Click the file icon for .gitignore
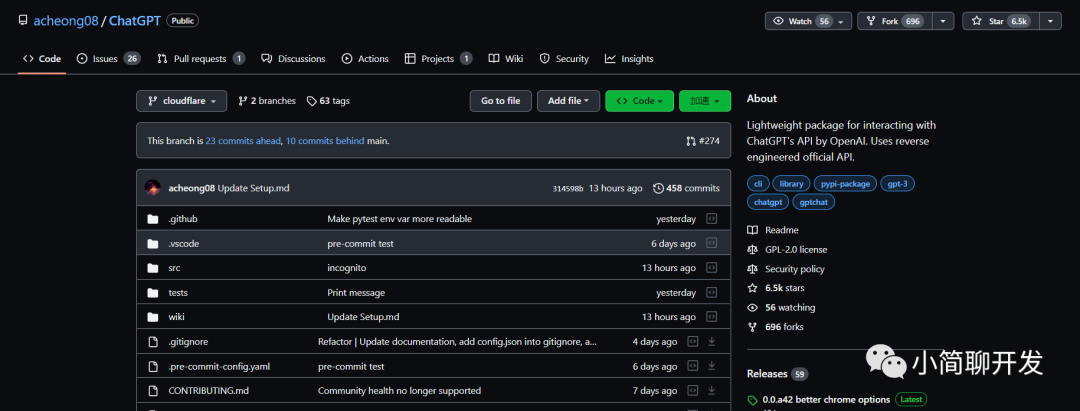This screenshot has width=1080, height=411. [x=153, y=341]
